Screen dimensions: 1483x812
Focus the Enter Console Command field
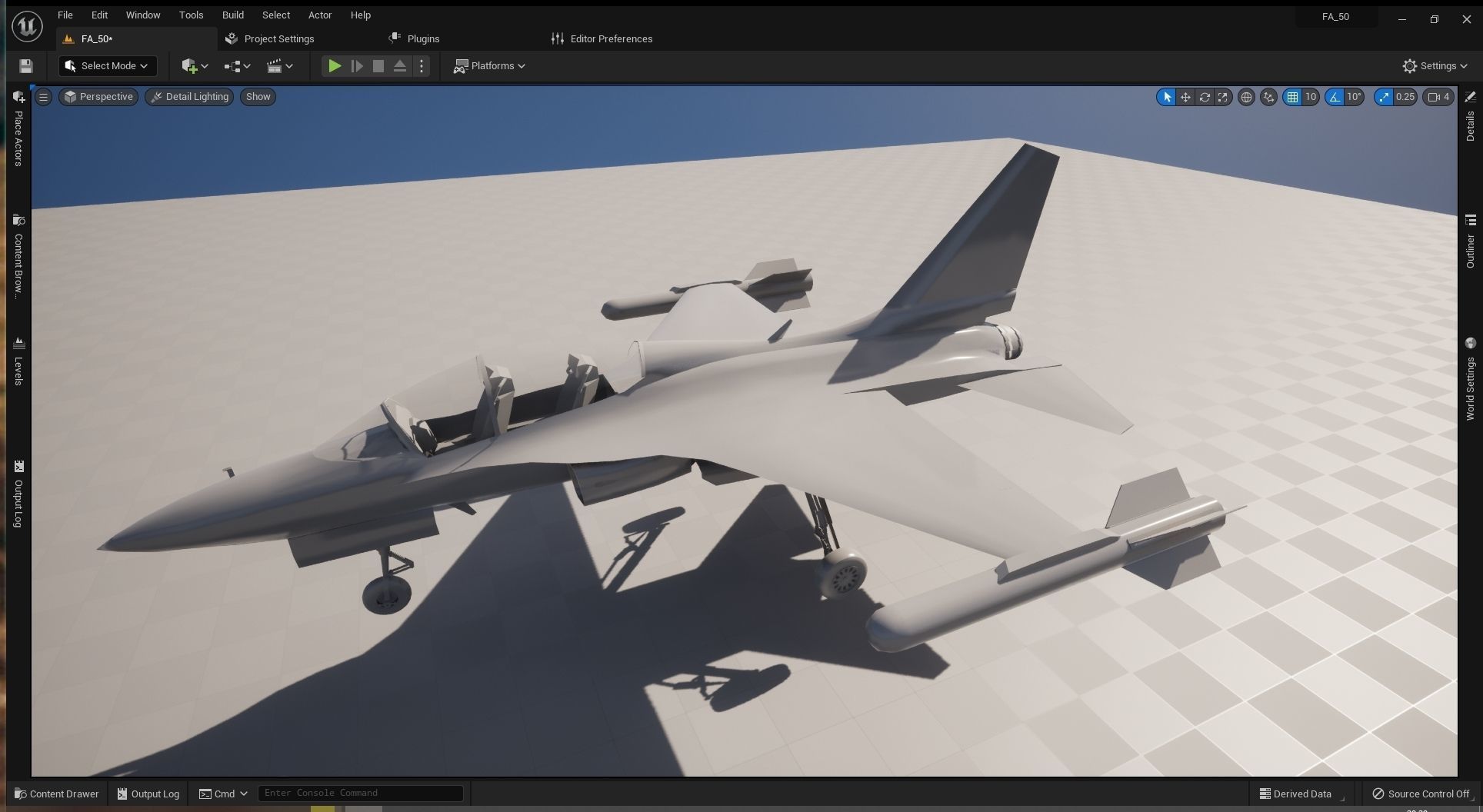[x=360, y=793]
